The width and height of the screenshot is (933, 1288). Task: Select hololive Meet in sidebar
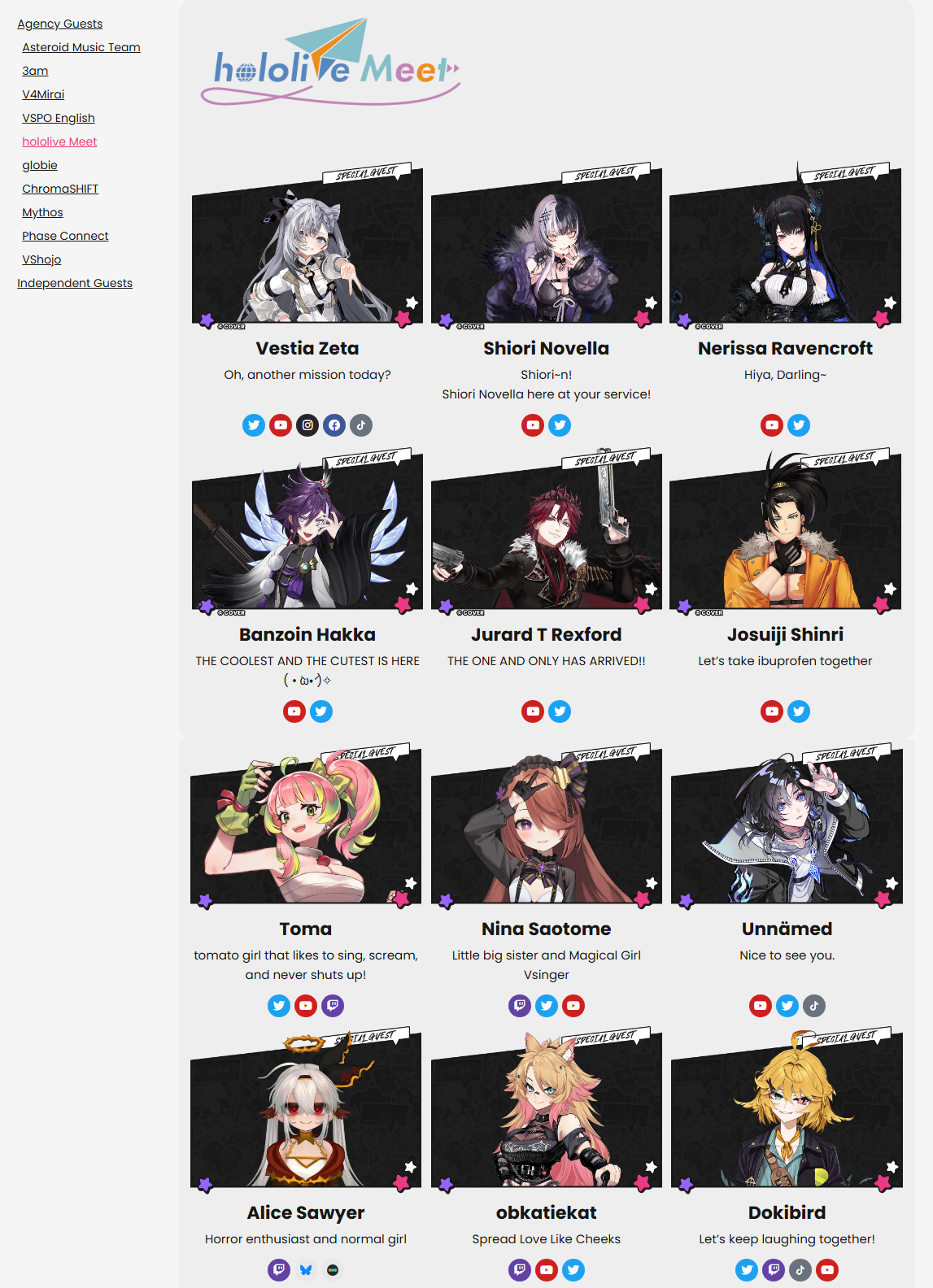point(59,141)
